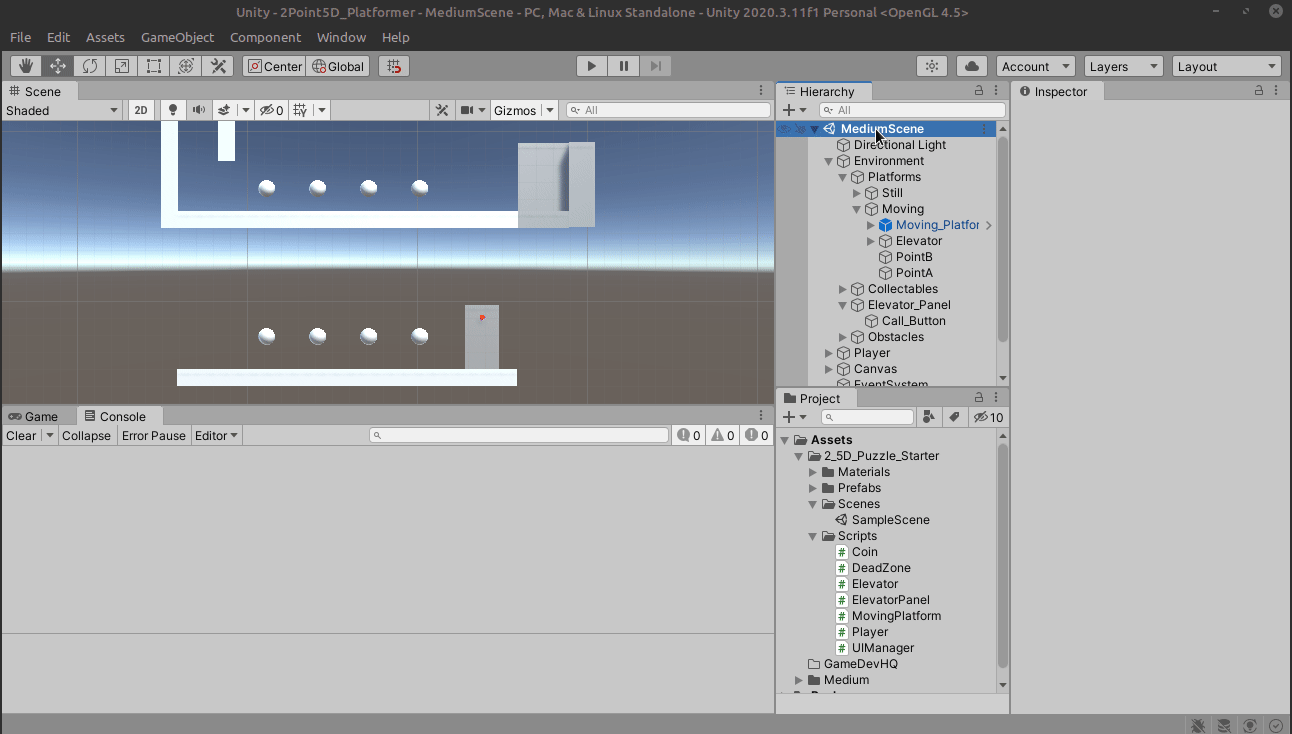
Task: Collapse the Environment object in Hierarchy
Action: click(828, 161)
